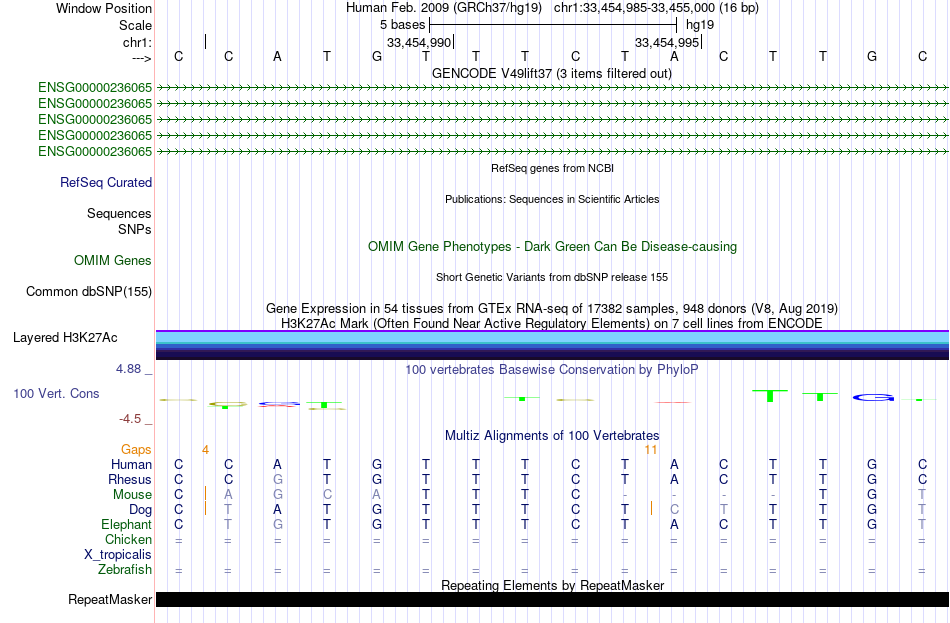Click the gap count 11 in the Gaps row
The image size is (950, 623).
(x=651, y=450)
